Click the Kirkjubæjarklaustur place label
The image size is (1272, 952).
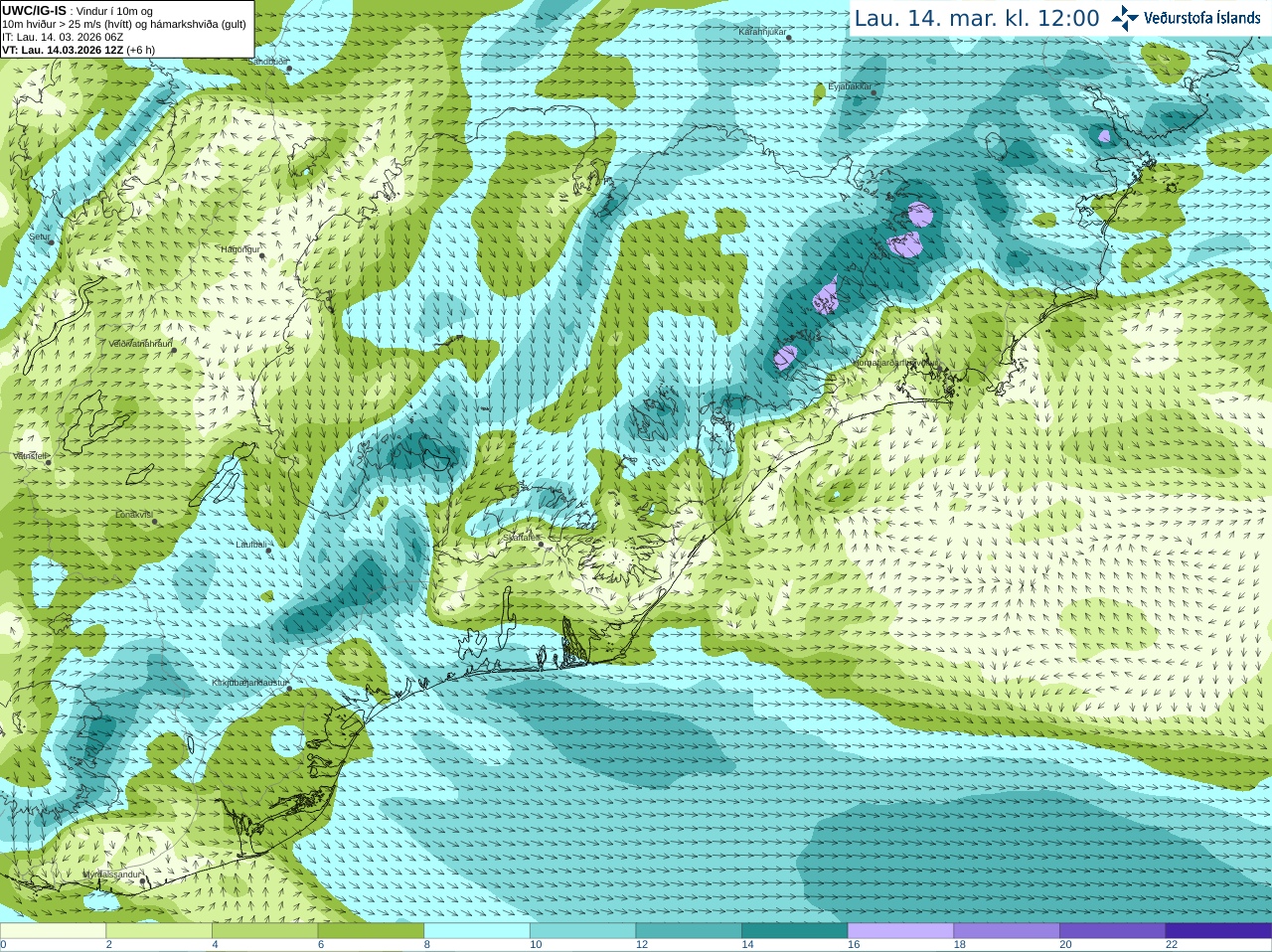coord(249,683)
